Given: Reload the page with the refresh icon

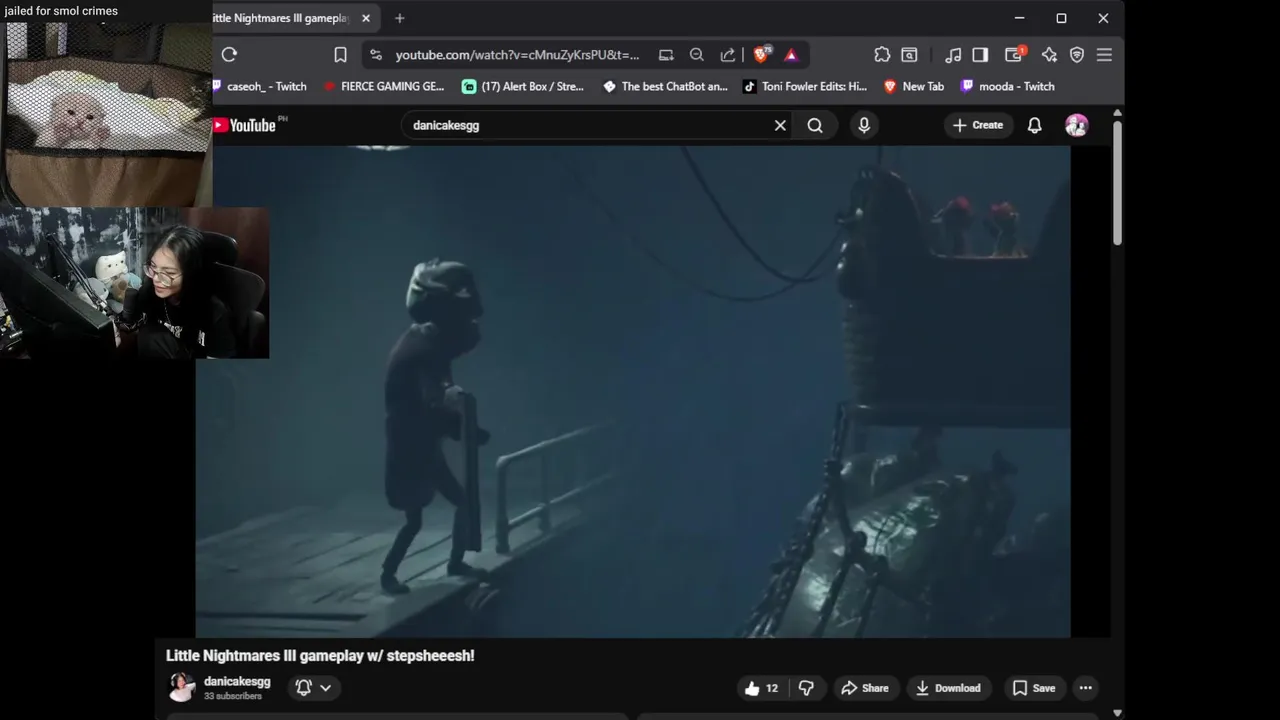Looking at the screenshot, I should [x=229, y=55].
